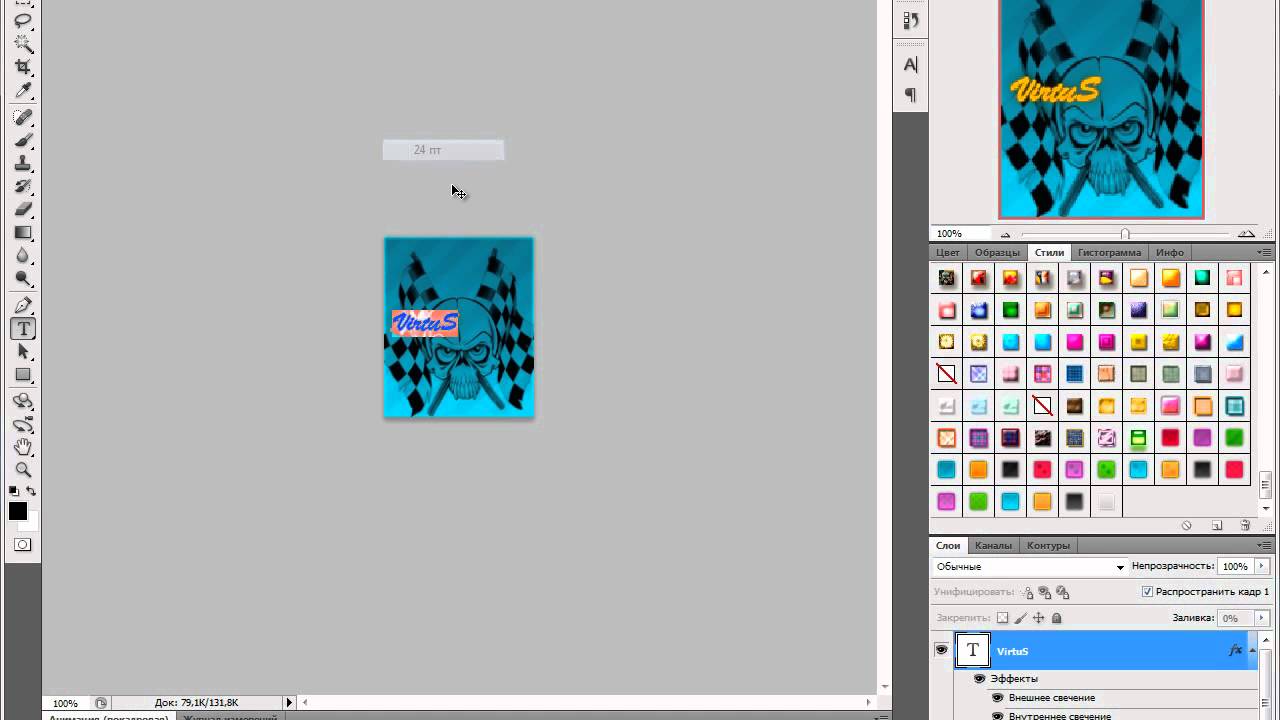Open the Обычные blend mode dropdown
1280x720 pixels.
coord(1030,566)
